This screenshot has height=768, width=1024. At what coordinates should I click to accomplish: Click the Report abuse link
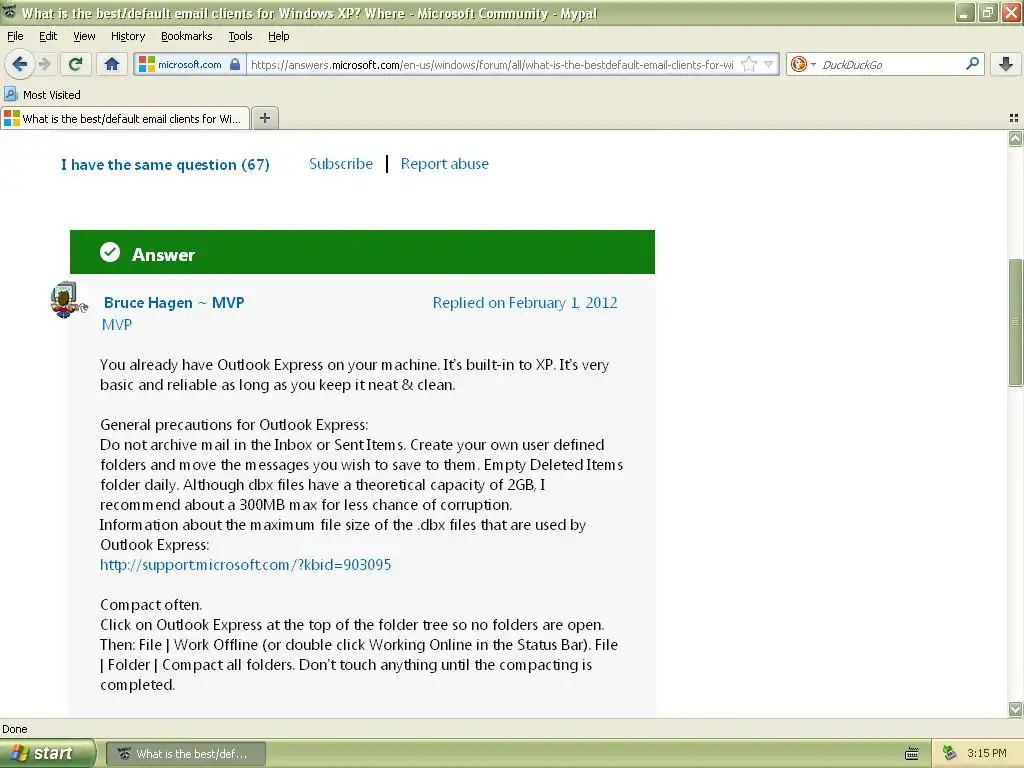(x=445, y=164)
